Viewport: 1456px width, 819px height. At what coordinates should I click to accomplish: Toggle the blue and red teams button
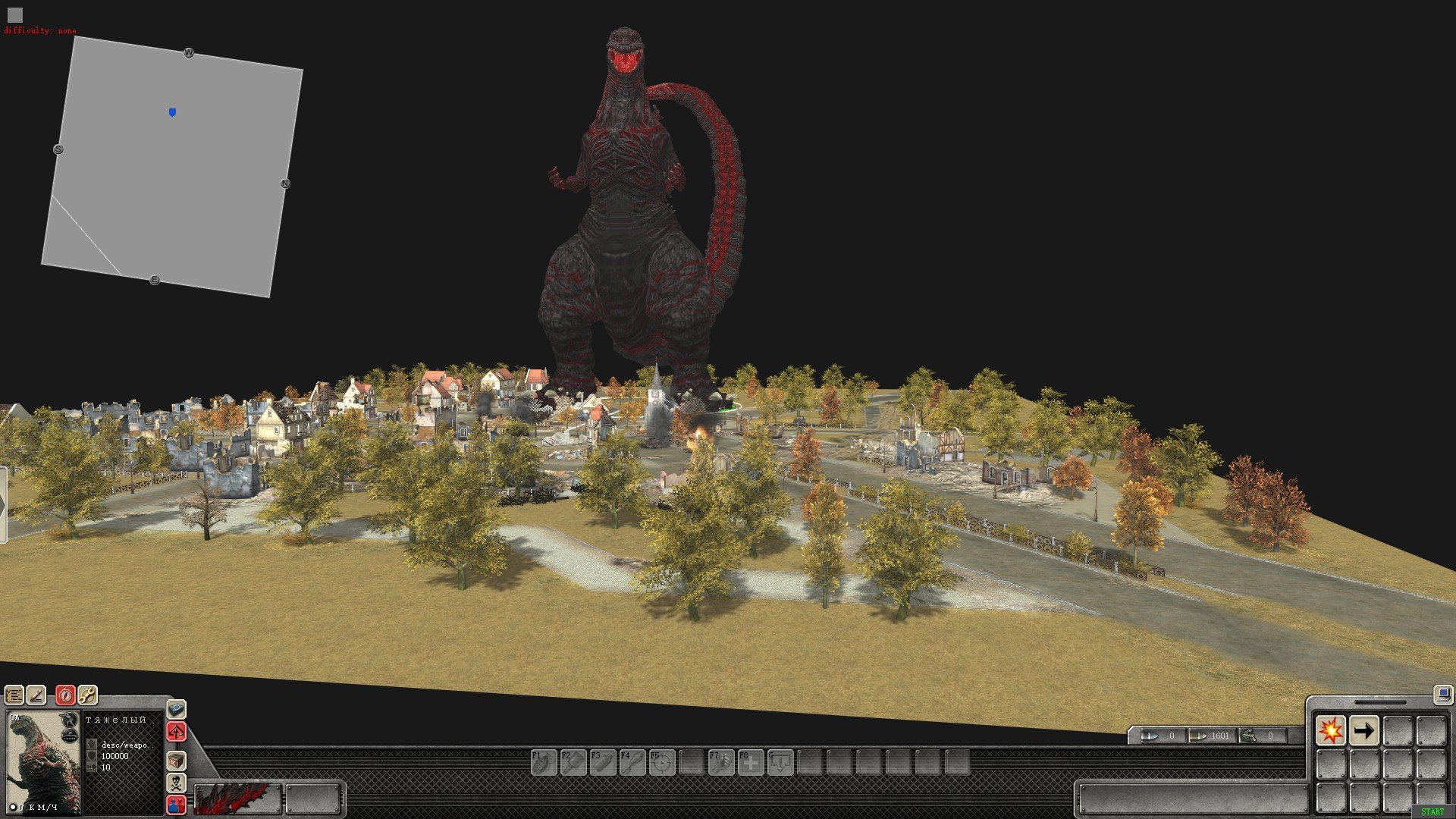tap(176, 805)
